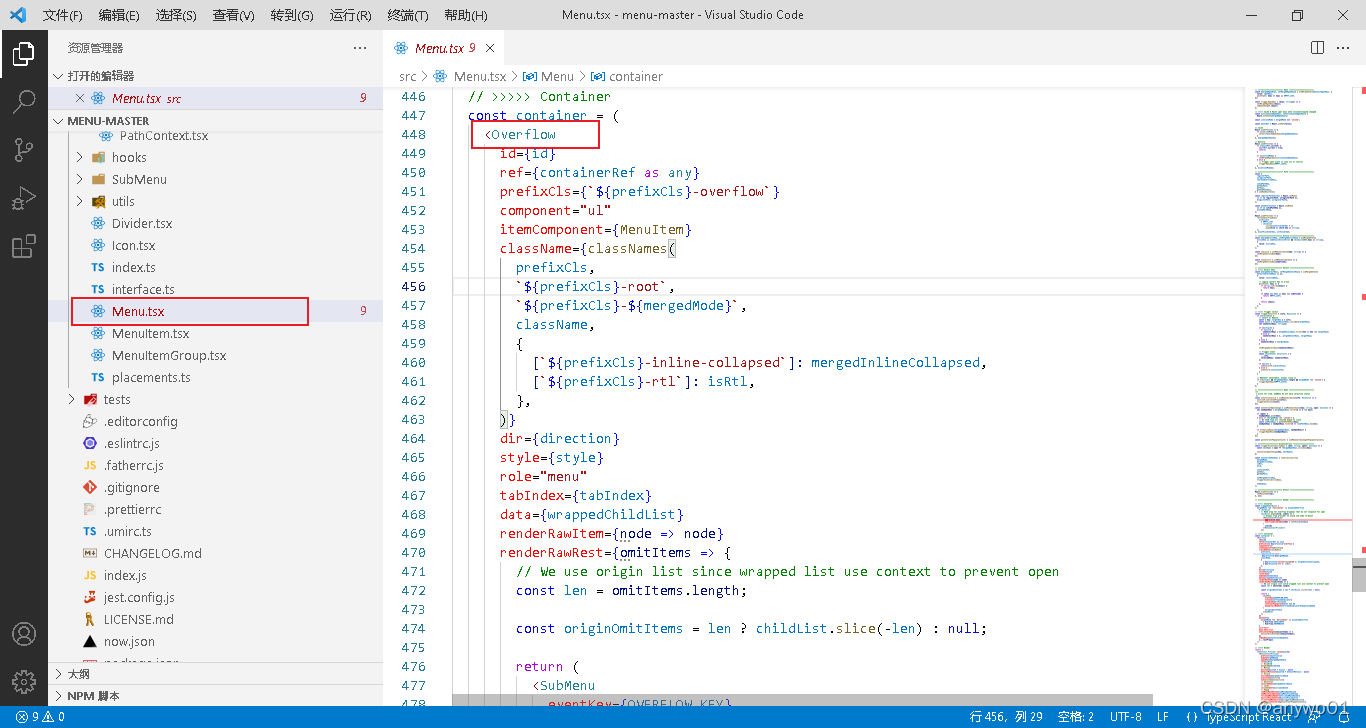The height and width of the screenshot is (728, 1366).
Task: Open the Run and Debug view
Action: pyautogui.click(x=24, y=198)
